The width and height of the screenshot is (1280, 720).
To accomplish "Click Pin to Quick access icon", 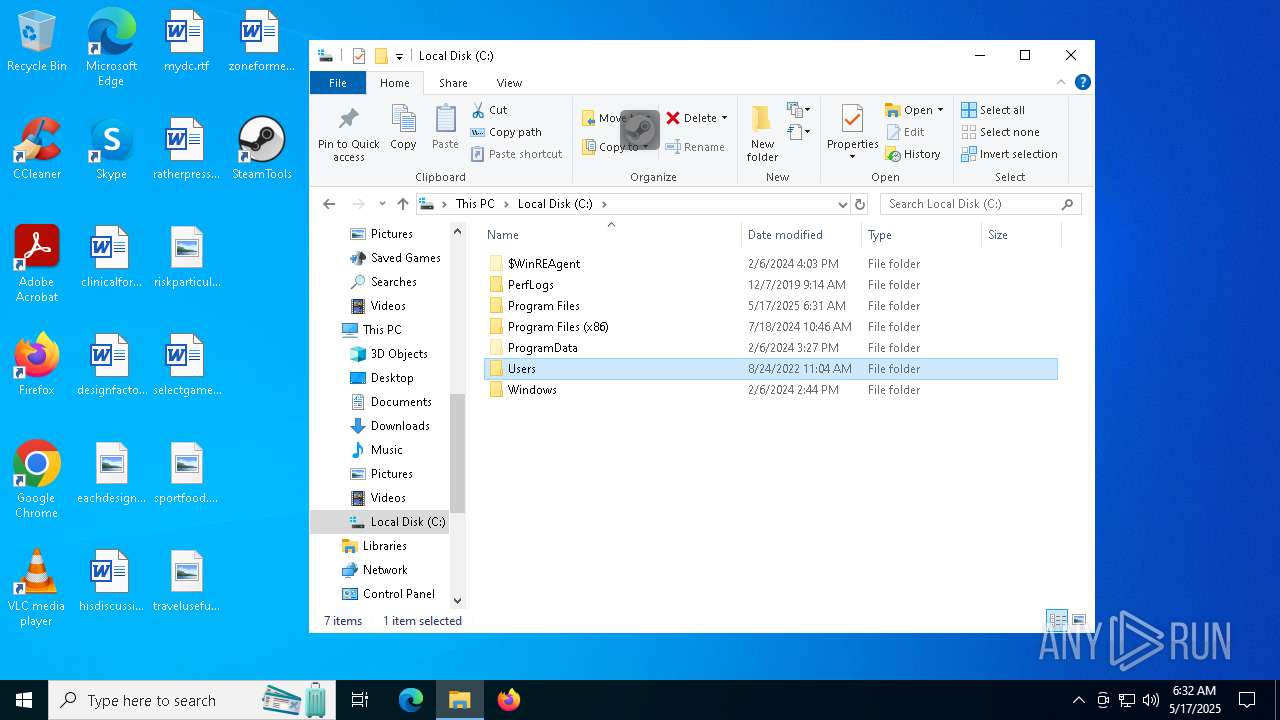I will click(x=348, y=133).
